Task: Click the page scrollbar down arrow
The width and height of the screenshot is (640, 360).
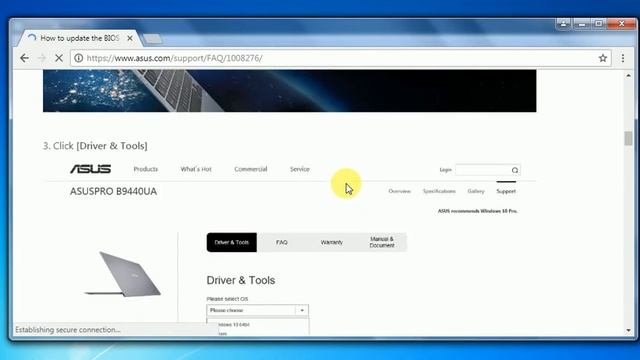Action: point(628,330)
